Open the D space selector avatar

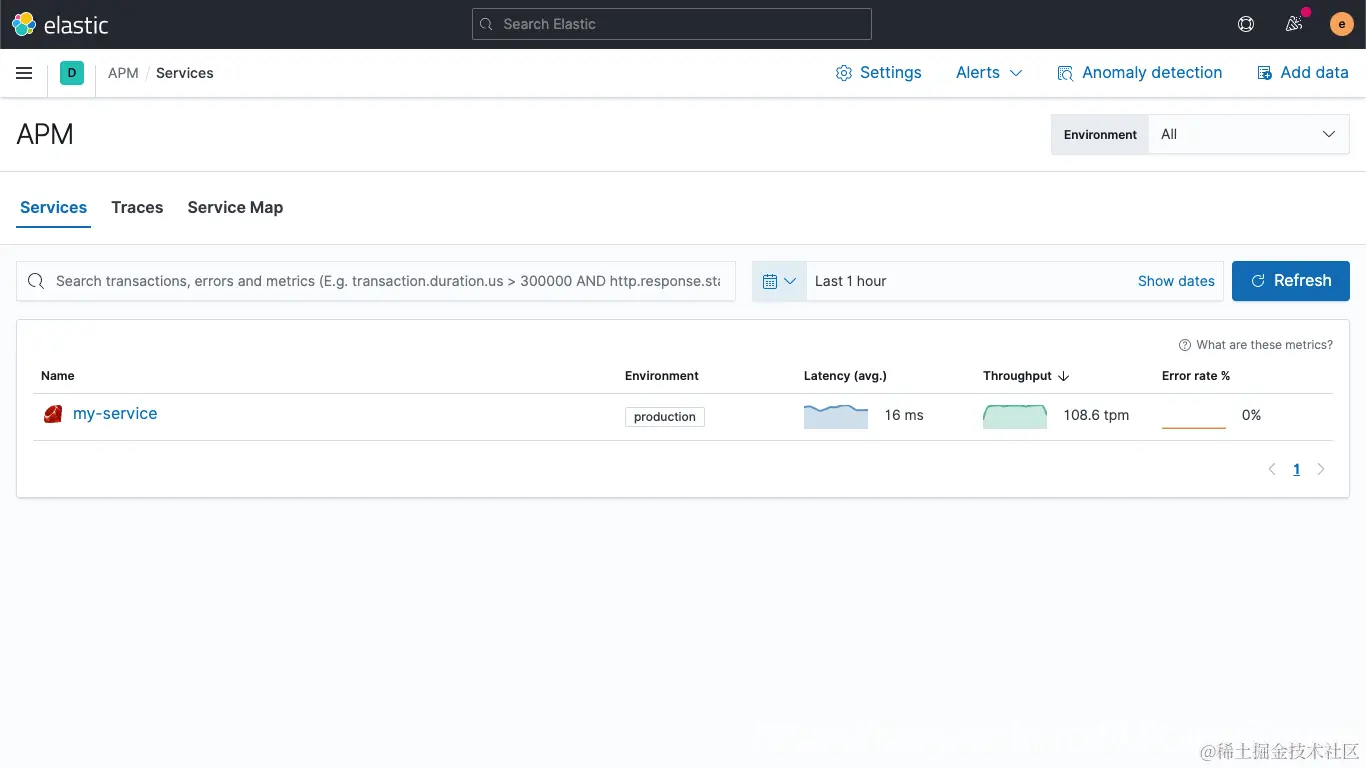coord(72,73)
